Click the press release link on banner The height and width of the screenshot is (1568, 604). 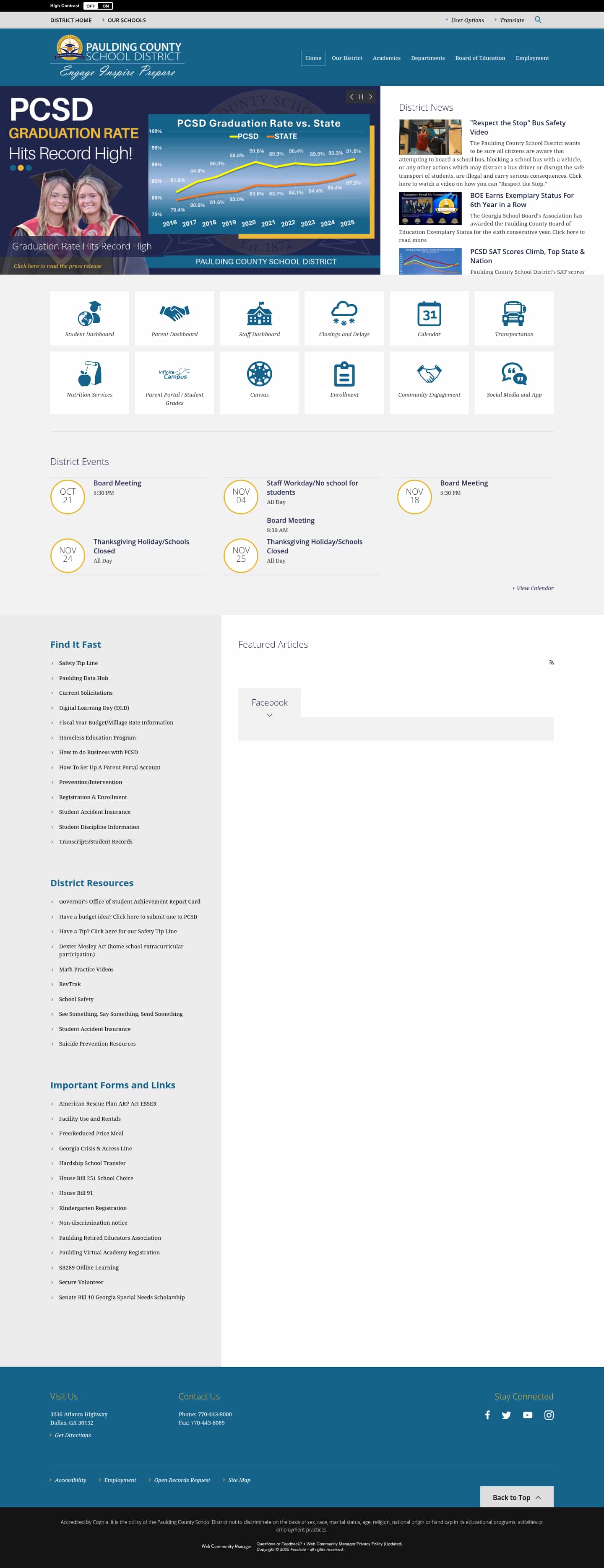coord(58,265)
